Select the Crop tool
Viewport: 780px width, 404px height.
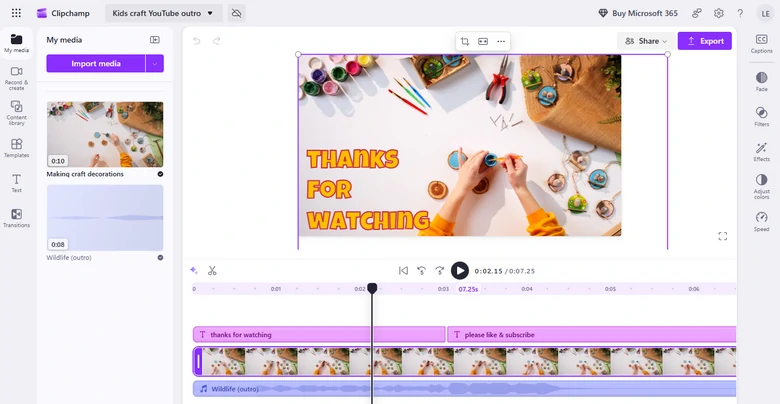click(x=465, y=41)
